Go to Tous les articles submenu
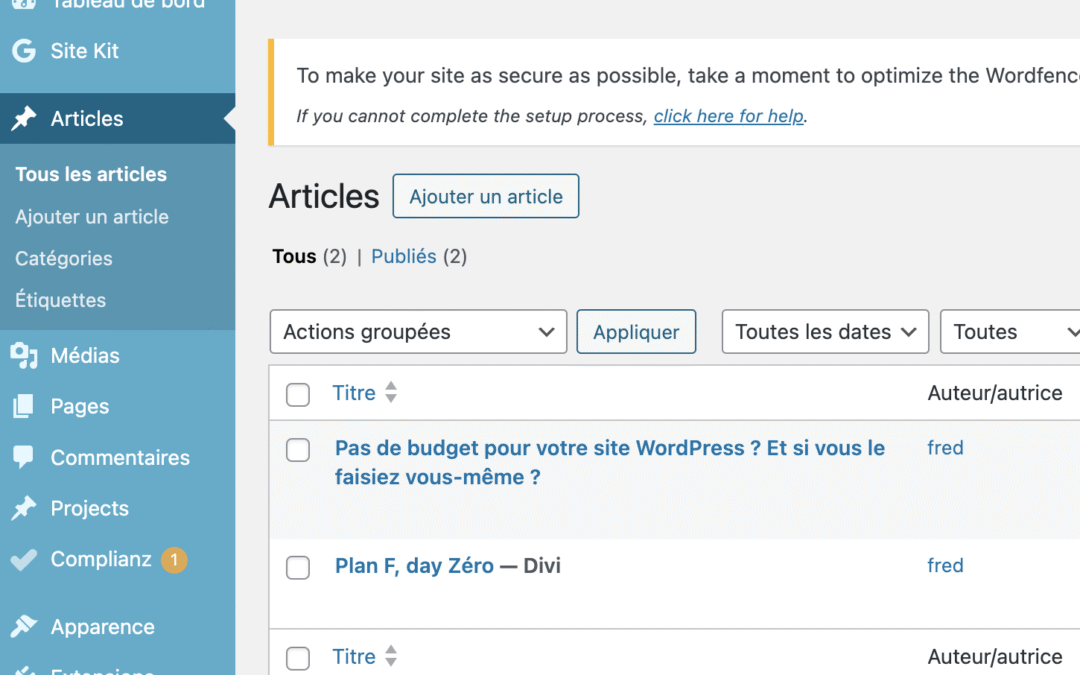Image resolution: width=1080 pixels, height=675 pixels. tap(91, 174)
